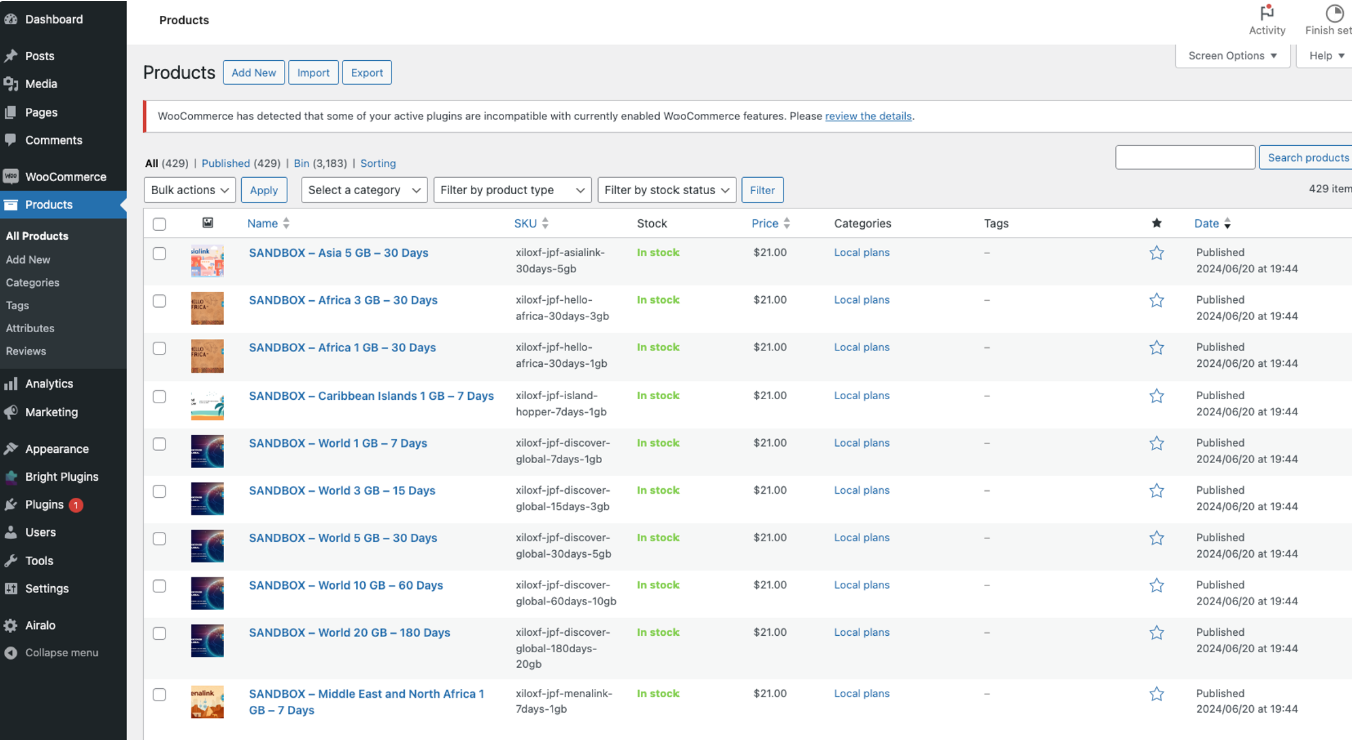Check the World 10 GB row checkbox
Image resolution: width=1352 pixels, height=740 pixels.
pyautogui.click(x=159, y=586)
